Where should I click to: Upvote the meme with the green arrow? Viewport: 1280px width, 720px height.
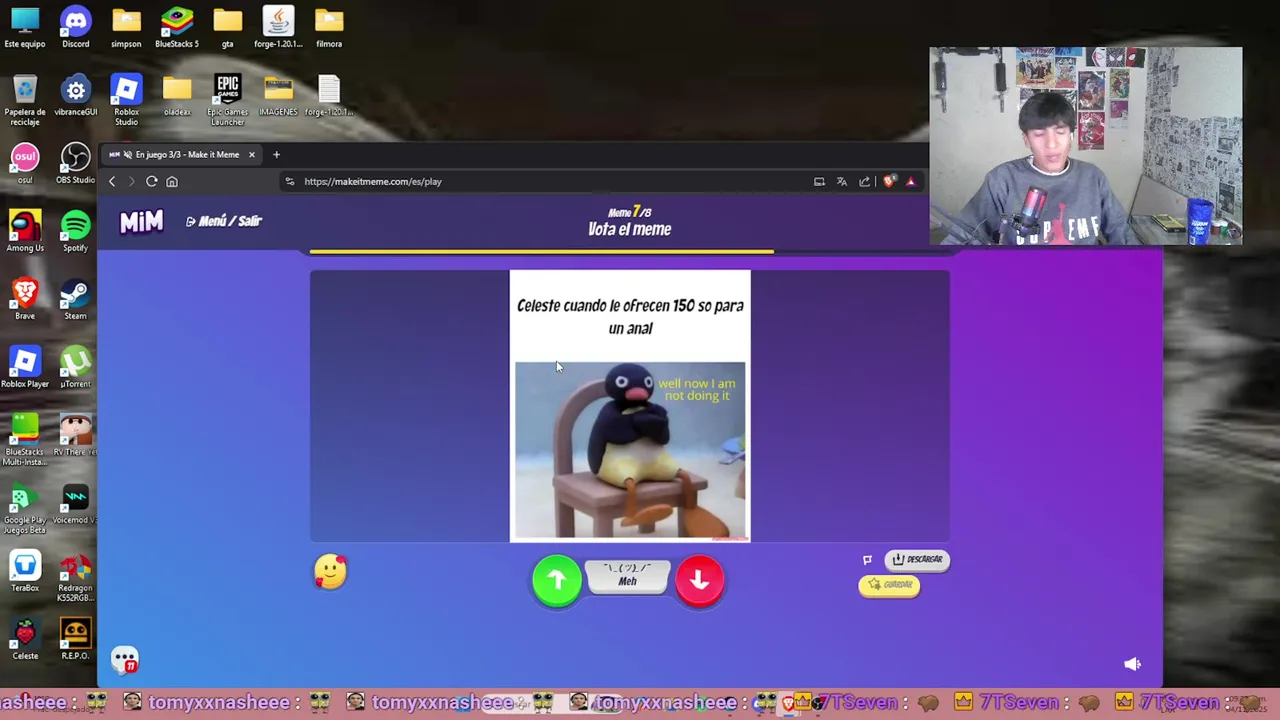(557, 580)
